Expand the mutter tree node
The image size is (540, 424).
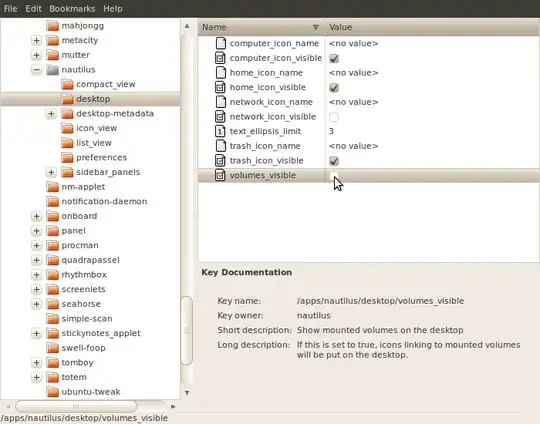(x=37, y=55)
